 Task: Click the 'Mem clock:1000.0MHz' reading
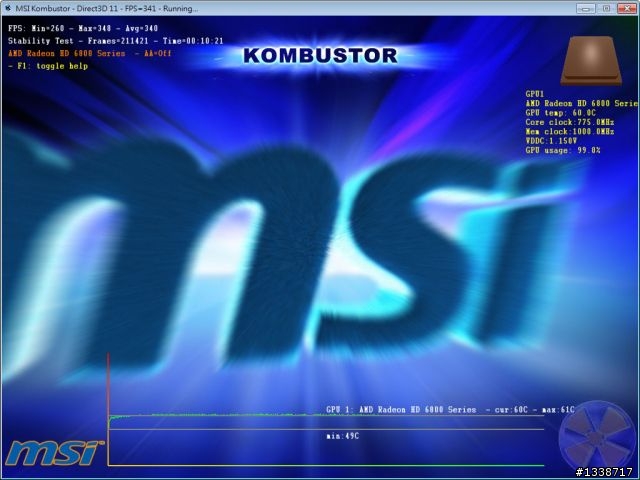point(570,131)
